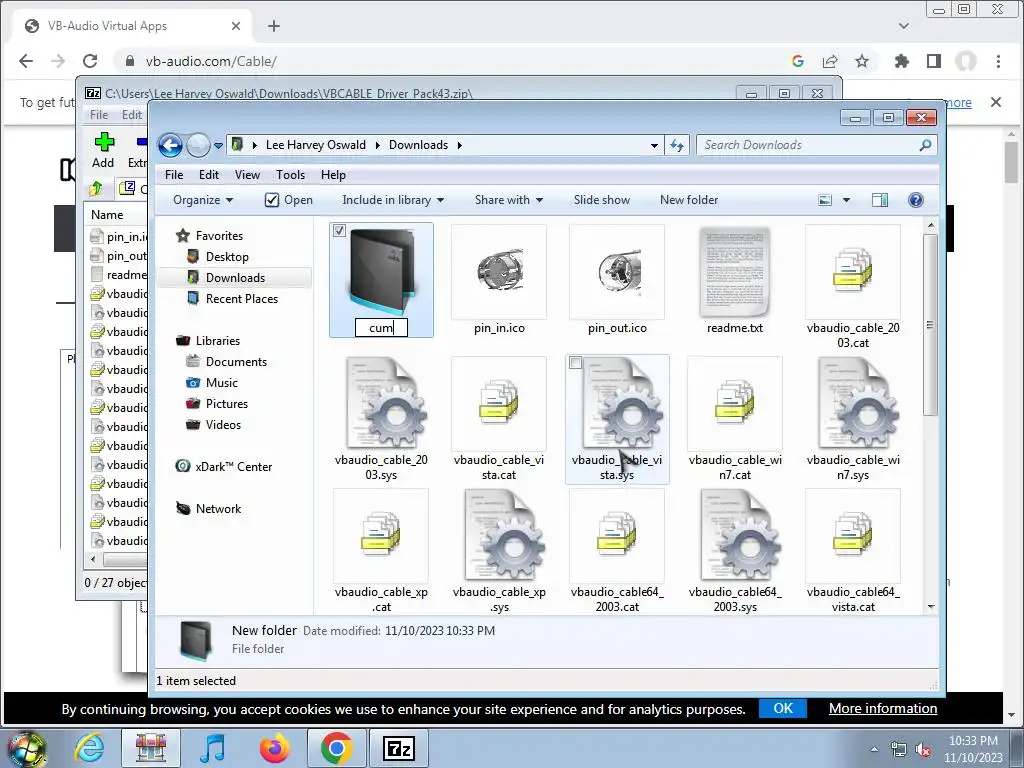Image resolution: width=1024 pixels, height=768 pixels.
Task: Tick the checkbox on vbaudio_cable_vista.sys
Action: [575, 362]
